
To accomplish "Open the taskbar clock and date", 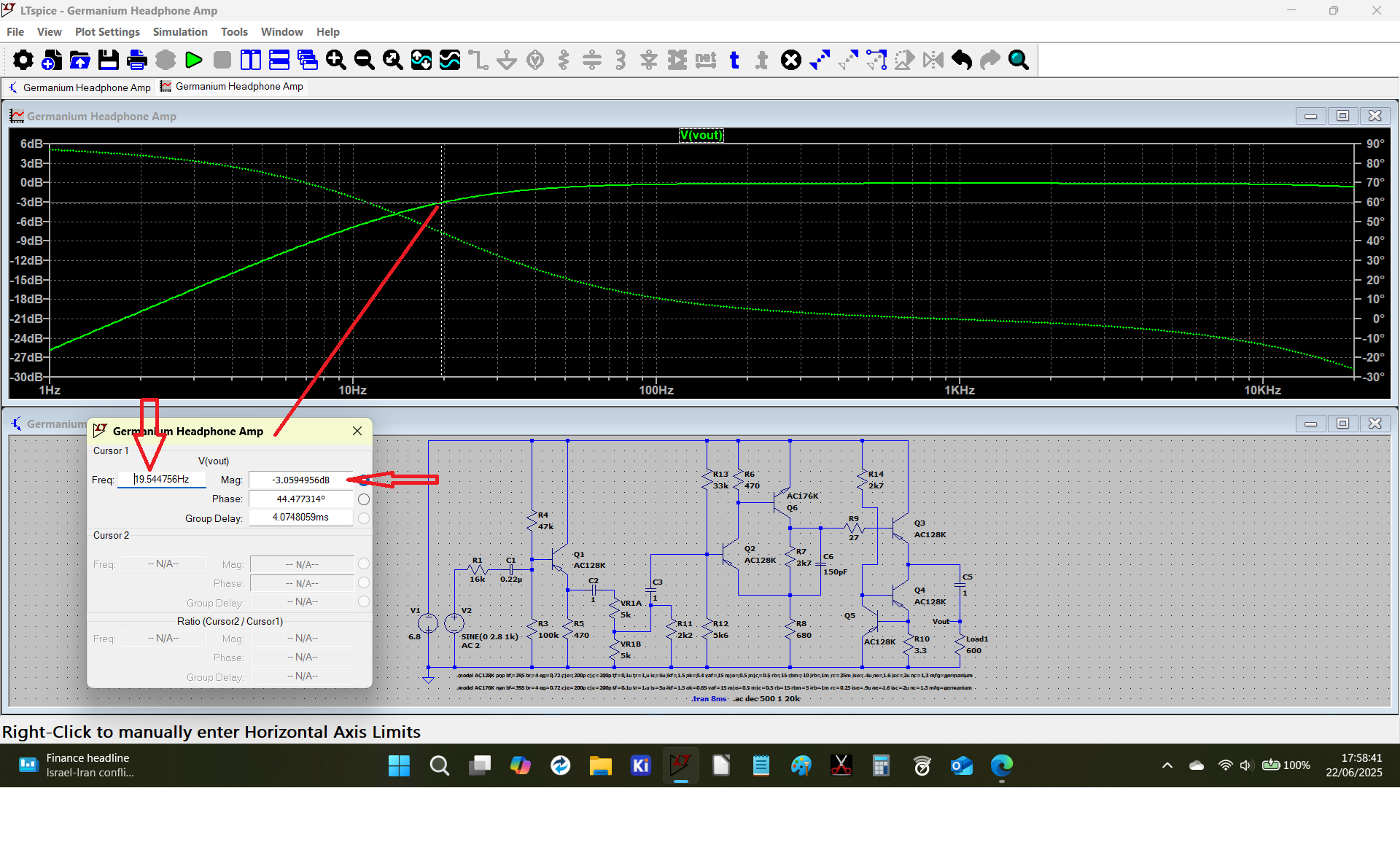I will click(1354, 765).
